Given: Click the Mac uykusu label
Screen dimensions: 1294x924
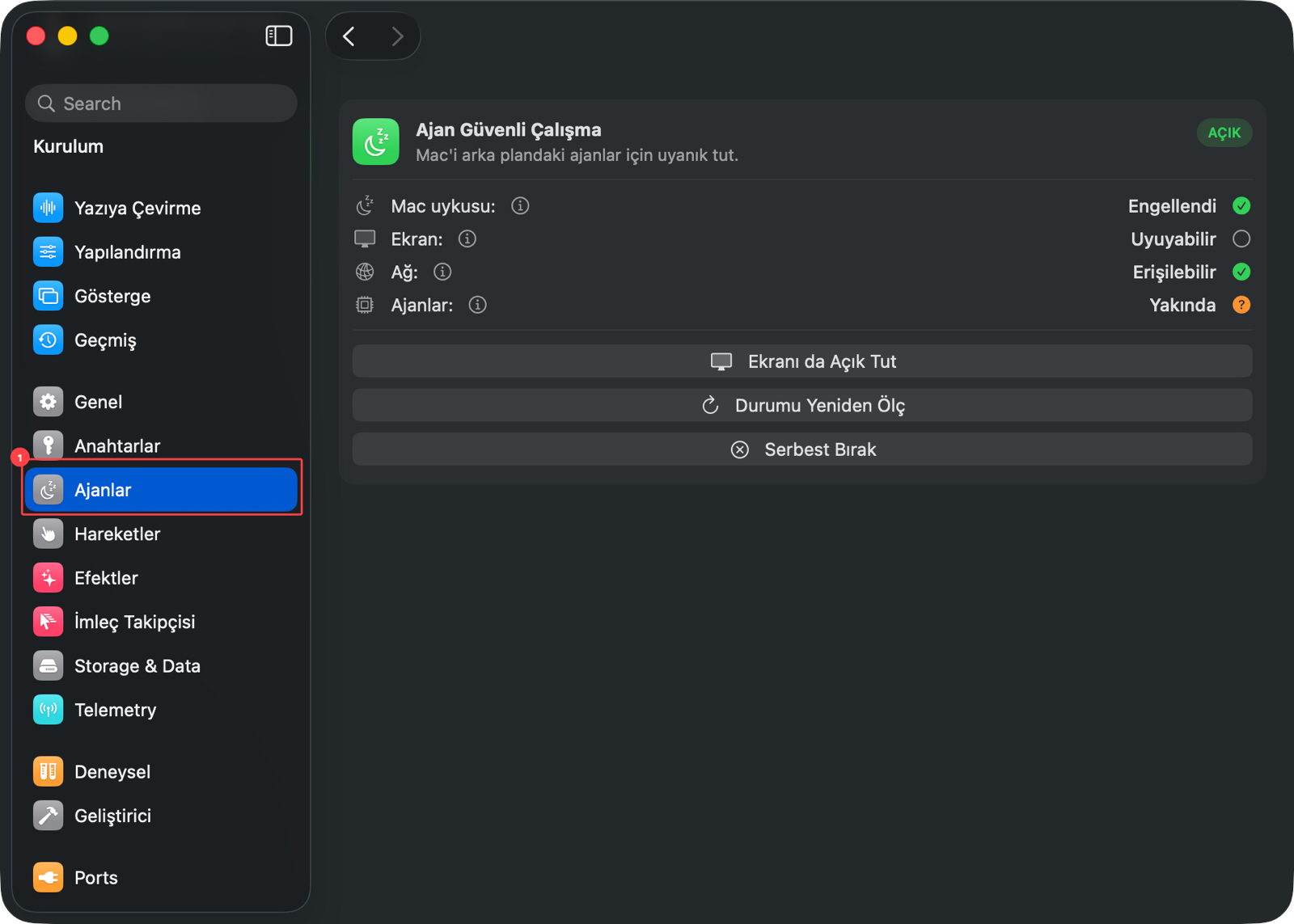Looking at the screenshot, I should tap(443, 206).
